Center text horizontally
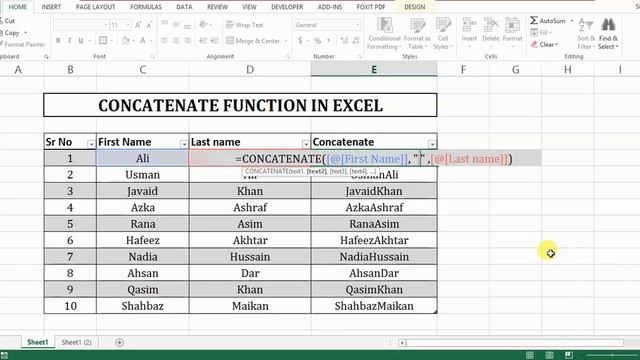This screenshot has width=640, height=360. [176, 40]
